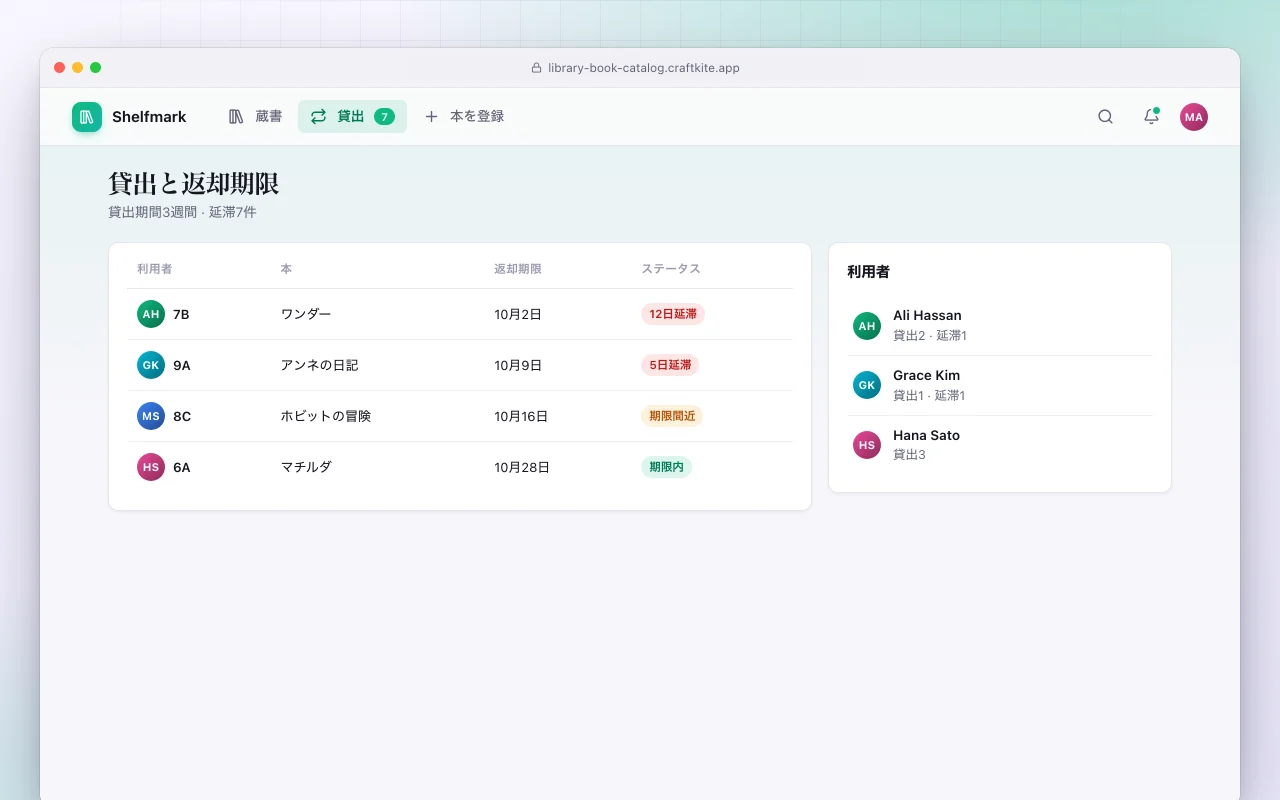
Task: Click the MS avatar in the 8C row
Action: pyautogui.click(x=151, y=416)
